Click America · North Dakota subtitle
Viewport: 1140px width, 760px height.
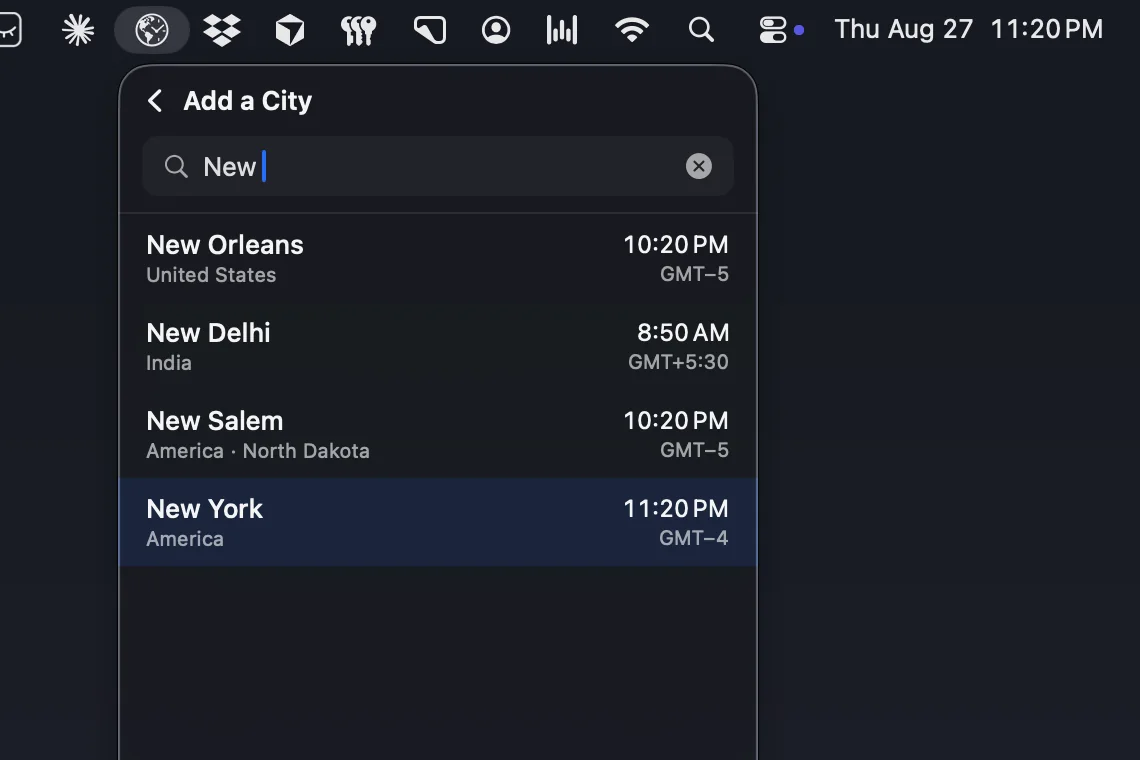pos(257,451)
